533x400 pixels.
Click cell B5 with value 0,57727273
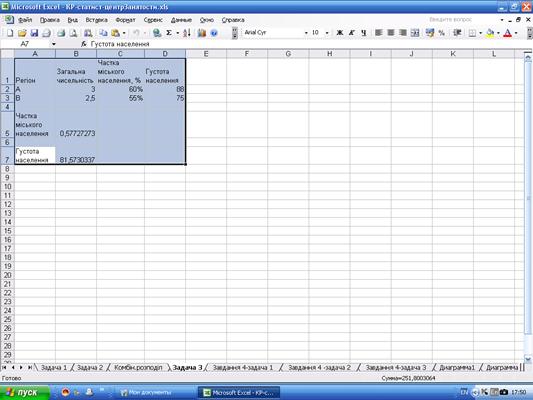(x=76, y=124)
